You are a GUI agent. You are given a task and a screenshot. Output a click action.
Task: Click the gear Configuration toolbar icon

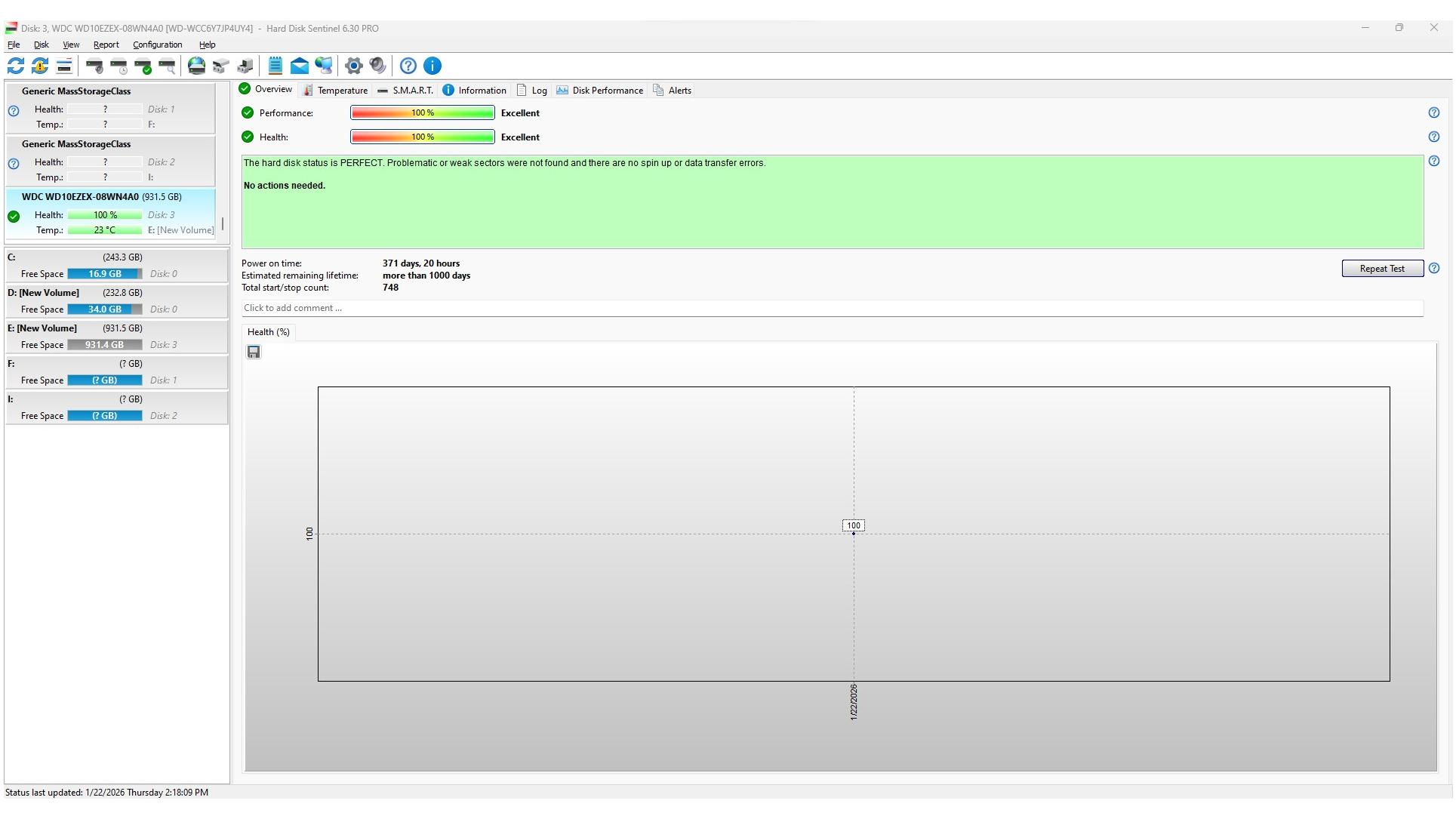(x=353, y=66)
